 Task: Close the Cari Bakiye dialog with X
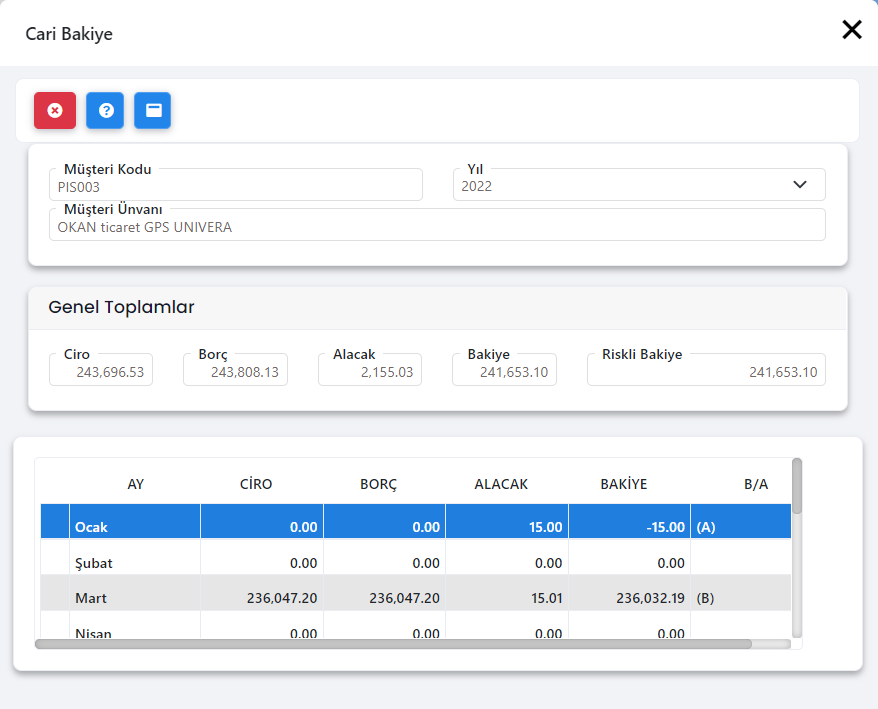(852, 30)
